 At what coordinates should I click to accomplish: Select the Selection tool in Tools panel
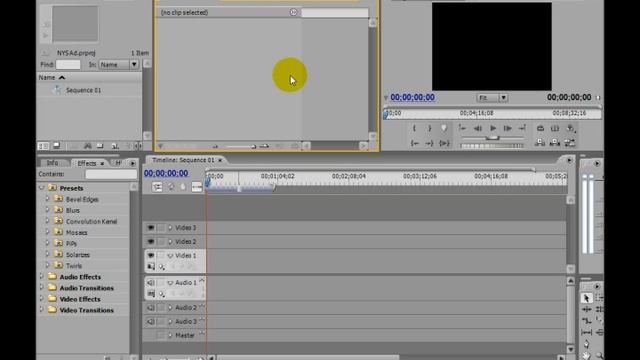tap(586, 298)
